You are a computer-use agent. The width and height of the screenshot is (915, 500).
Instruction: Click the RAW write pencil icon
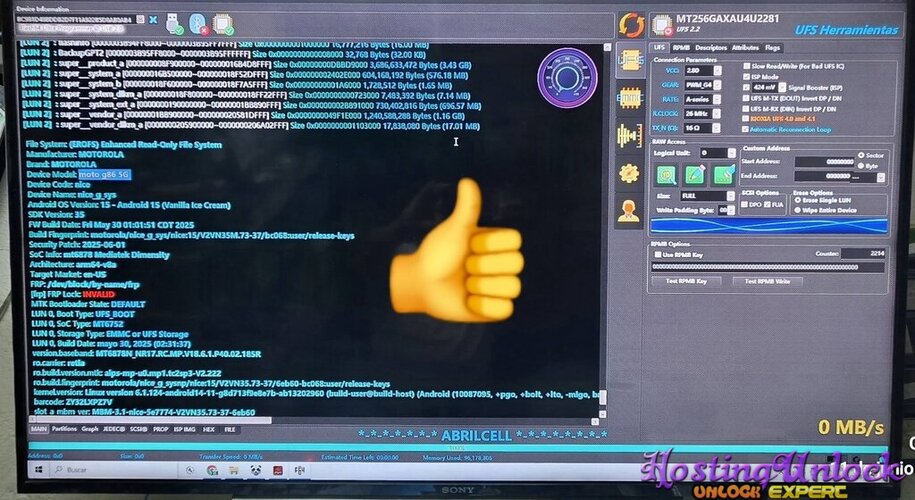[x=694, y=174]
